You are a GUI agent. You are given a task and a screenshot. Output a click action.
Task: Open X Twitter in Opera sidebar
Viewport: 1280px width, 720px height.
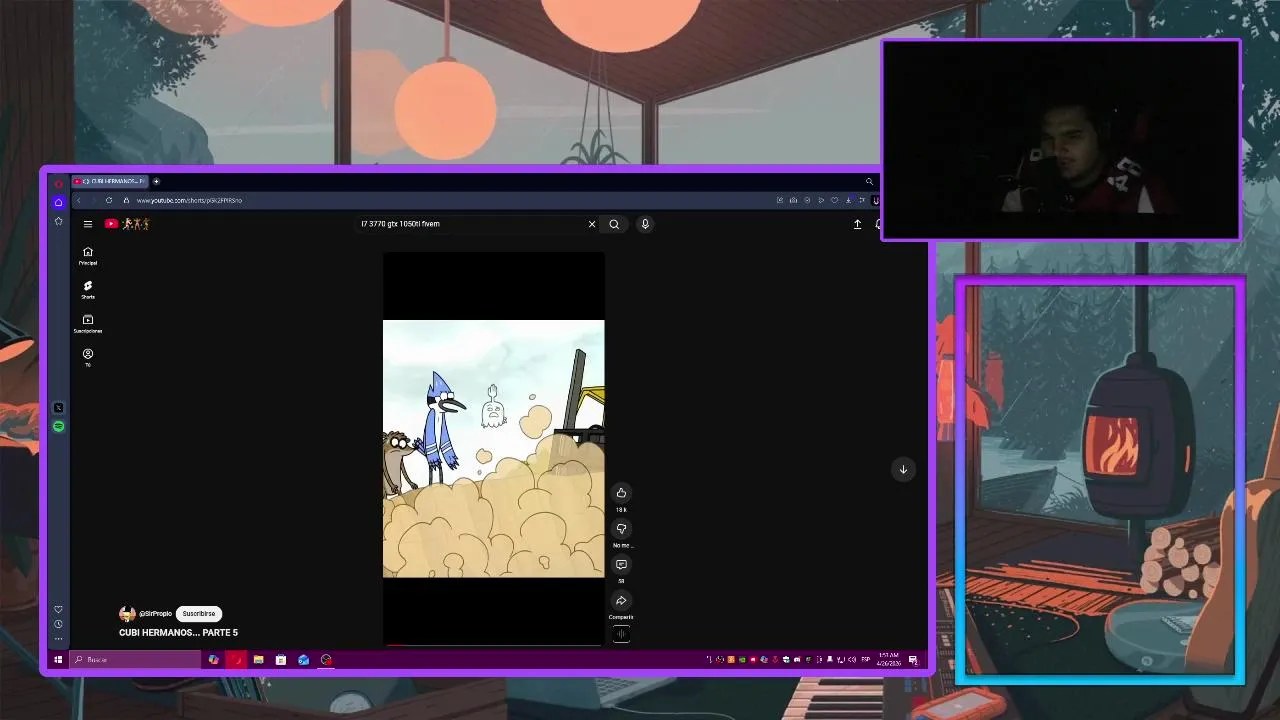[x=58, y=408]
